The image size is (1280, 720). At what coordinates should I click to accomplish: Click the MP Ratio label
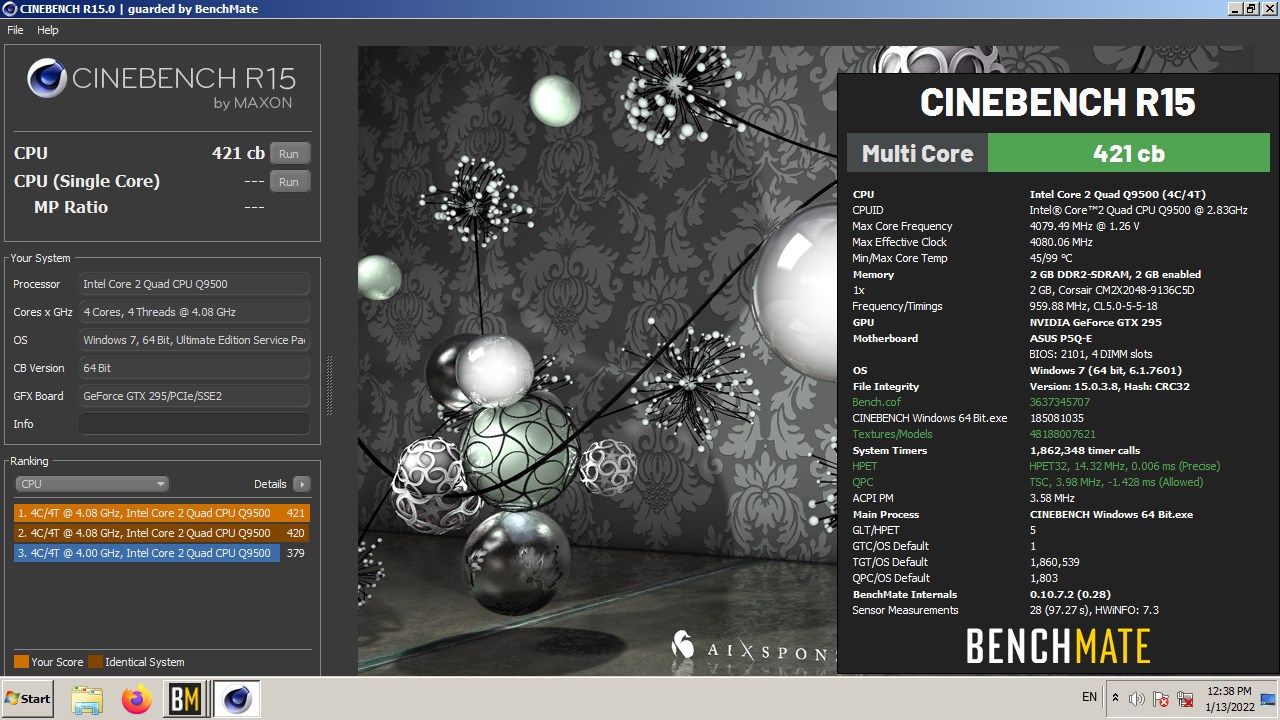point(71,207)
